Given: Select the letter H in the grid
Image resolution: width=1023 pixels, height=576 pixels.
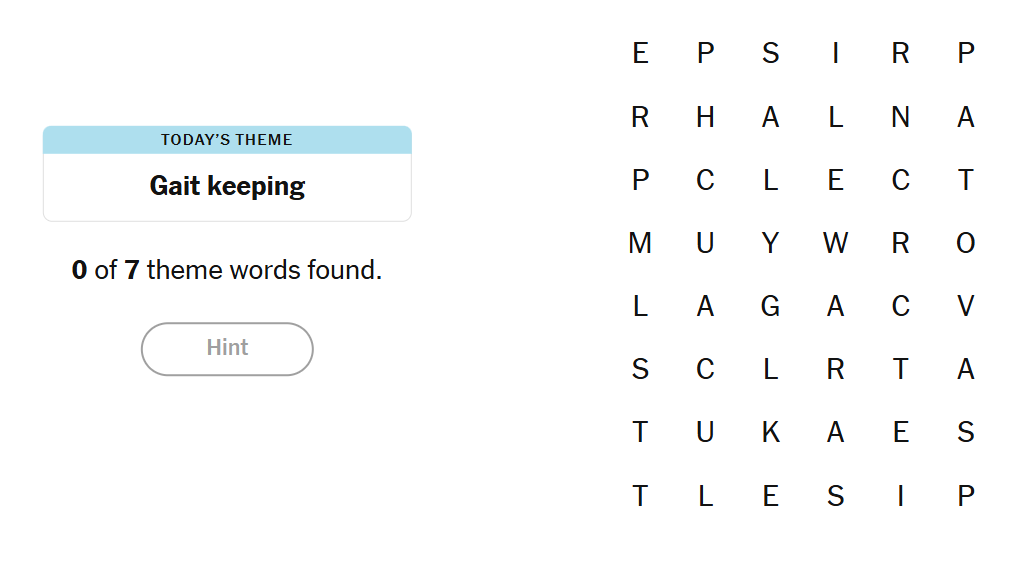Looking at the screenshot, I should (x=705, y=118).
